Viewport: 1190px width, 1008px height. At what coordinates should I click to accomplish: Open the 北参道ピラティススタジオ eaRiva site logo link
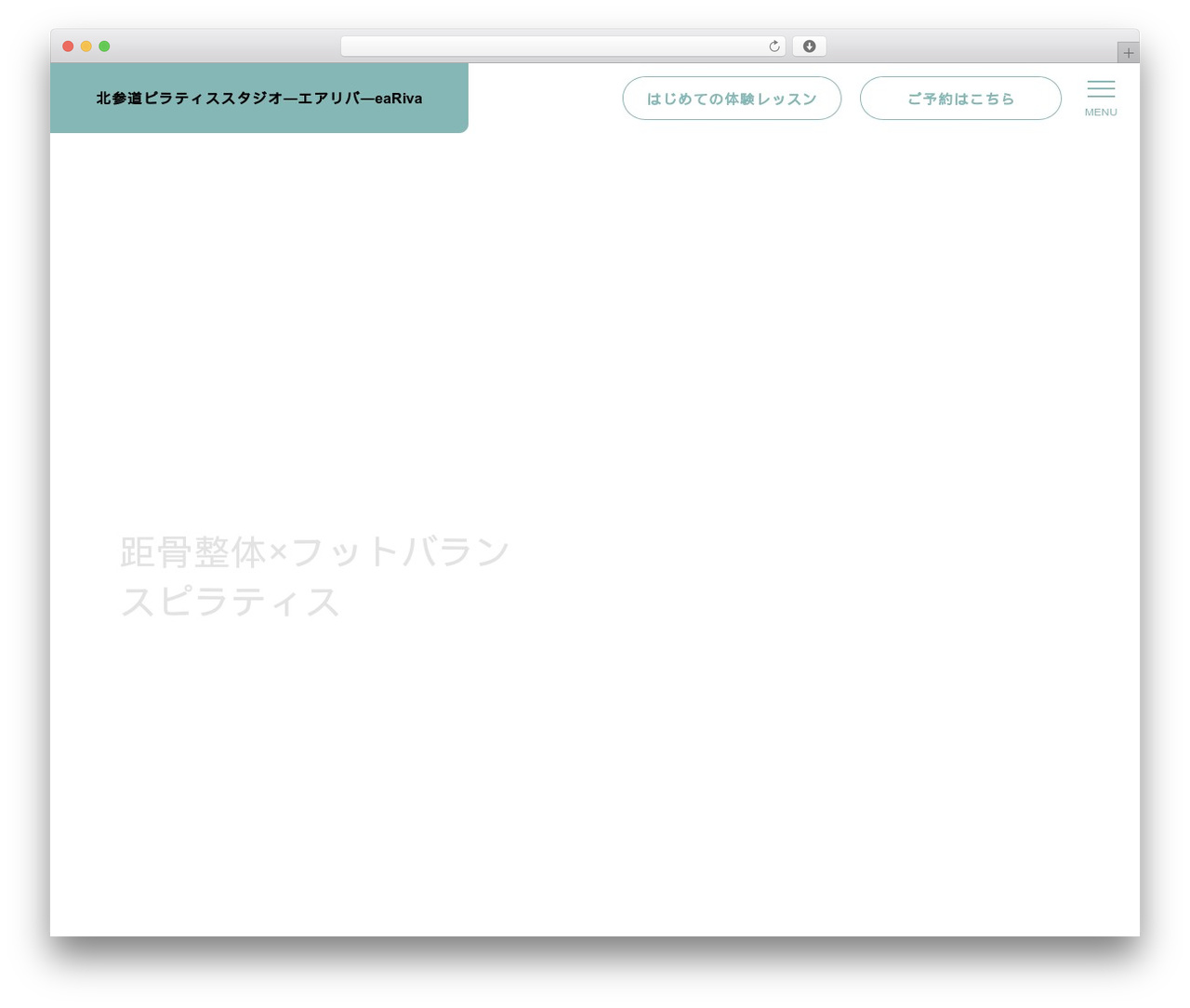click(x=259, y=98)
